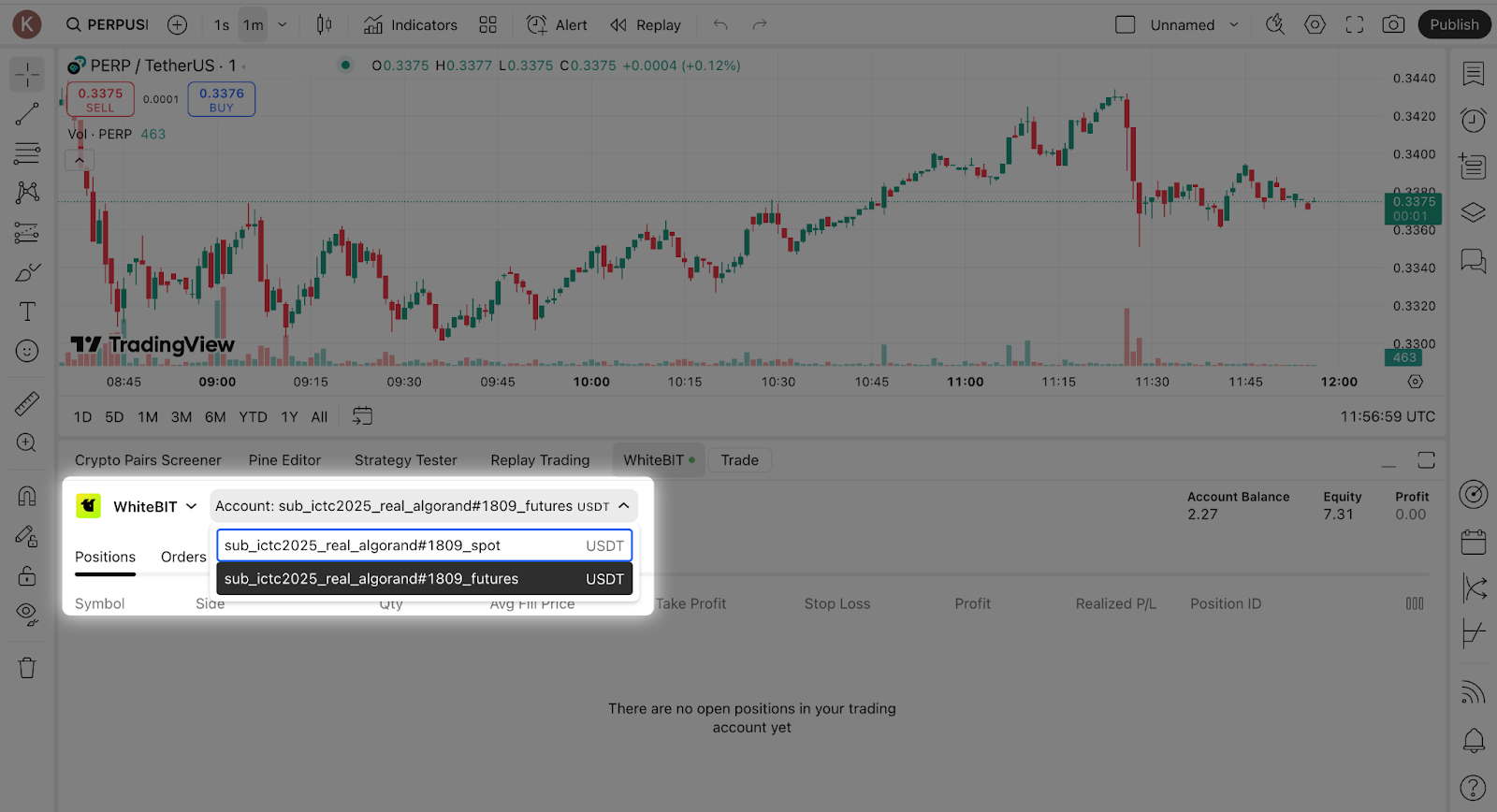Open the emoji icons tool
This screenshot has height=812, width=1497.
(x=27, y=351)
